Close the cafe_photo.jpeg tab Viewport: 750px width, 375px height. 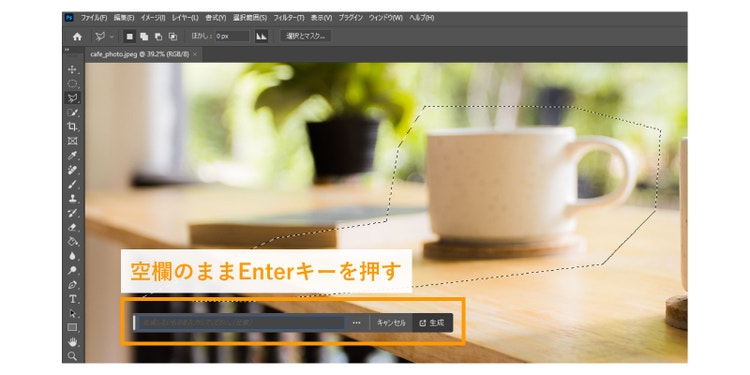pos(195,55)
